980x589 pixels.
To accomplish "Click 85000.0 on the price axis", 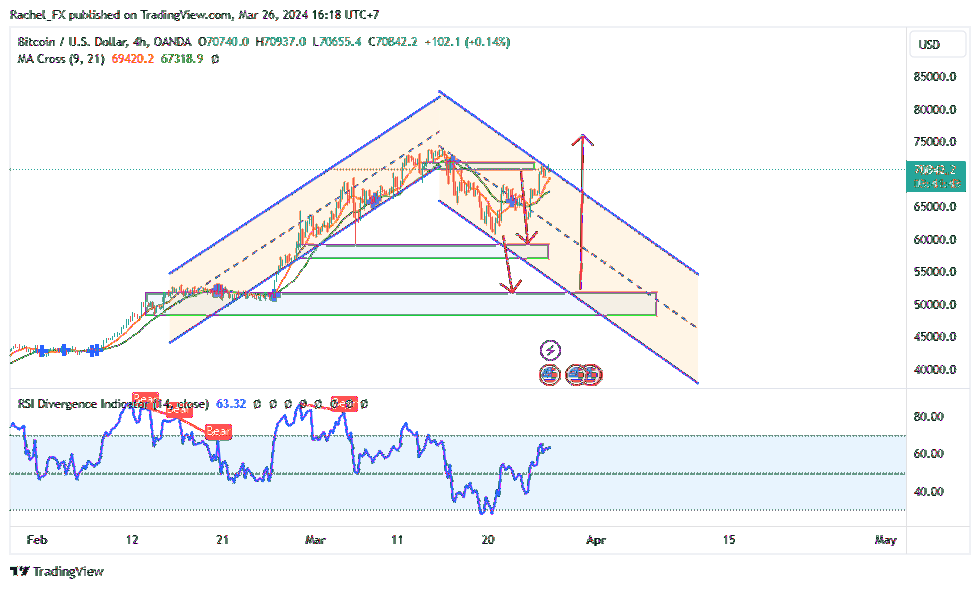I will 935,77.
